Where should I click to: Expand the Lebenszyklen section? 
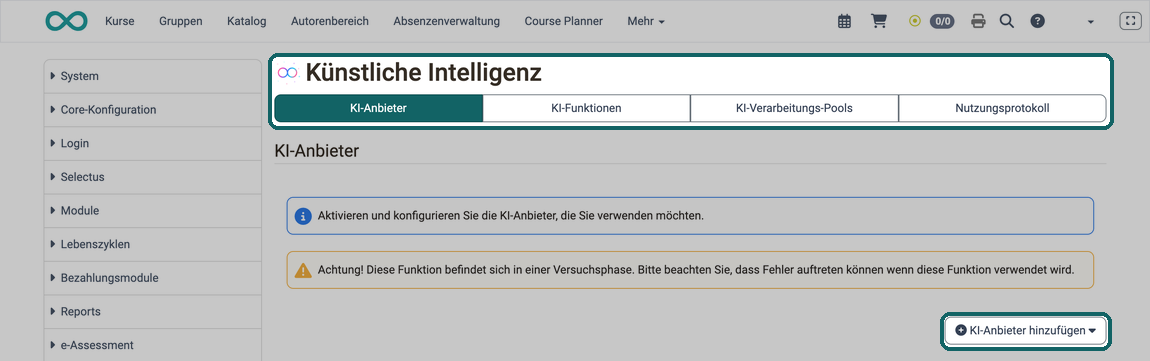[153, 244]
